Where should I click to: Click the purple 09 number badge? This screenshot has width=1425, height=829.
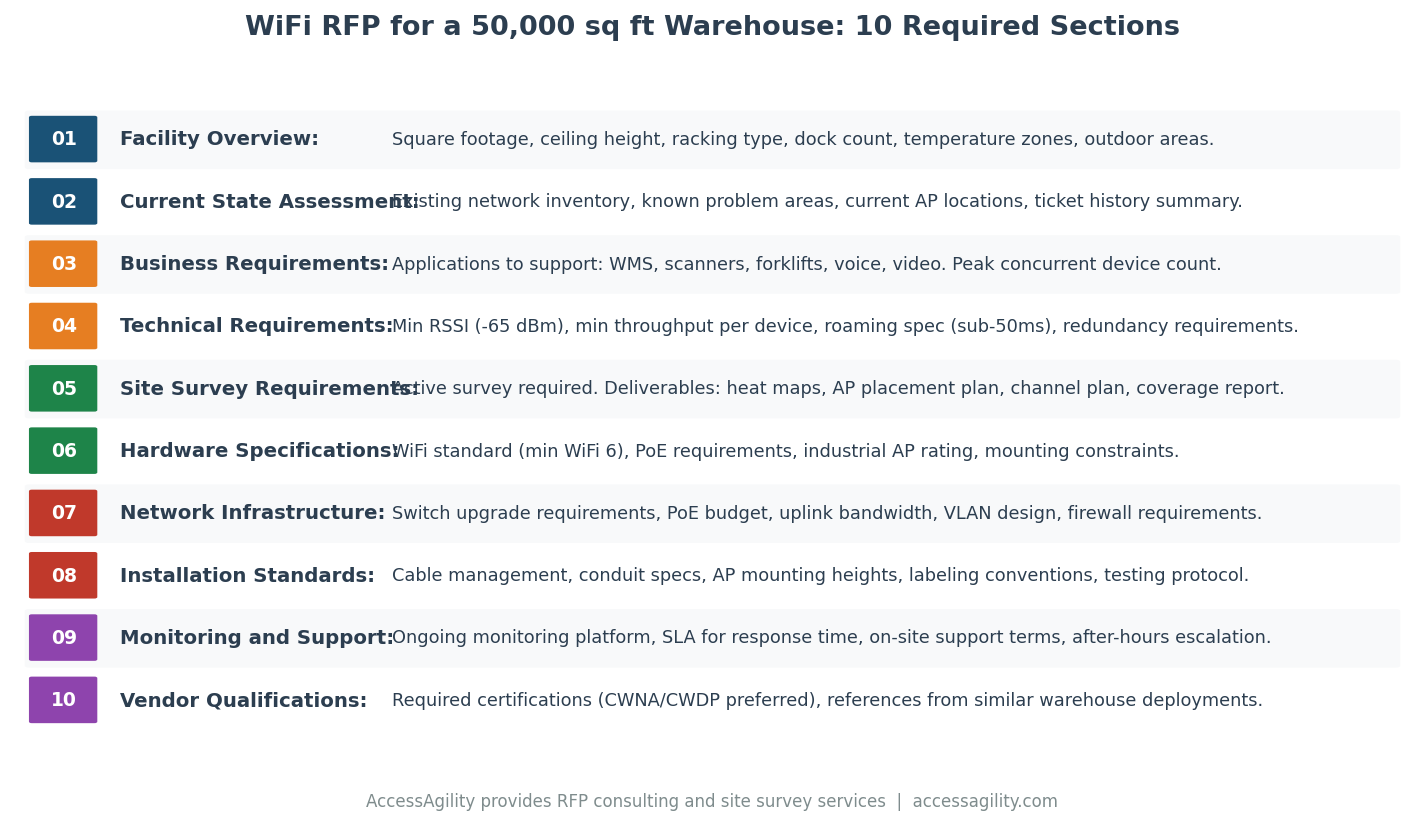click(x=63, y=638)
